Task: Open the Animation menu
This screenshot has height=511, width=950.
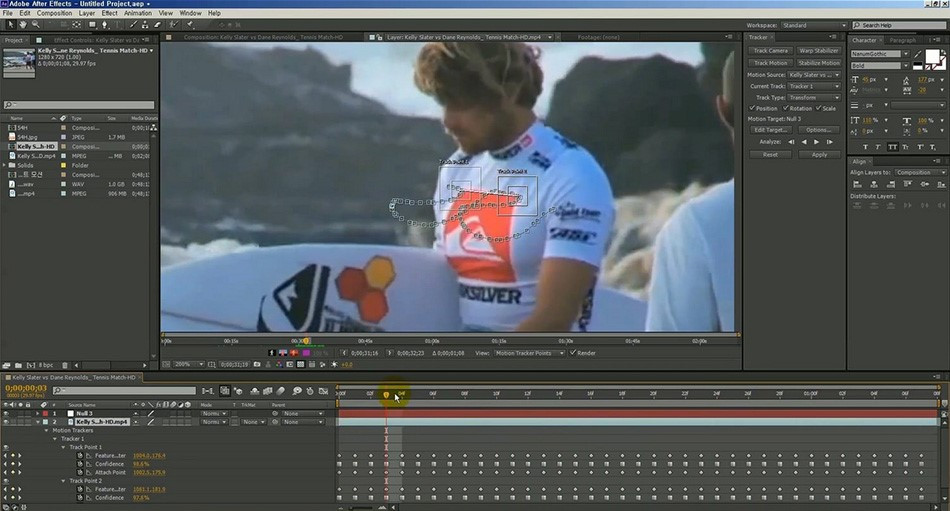Action: tap(138, 13)
